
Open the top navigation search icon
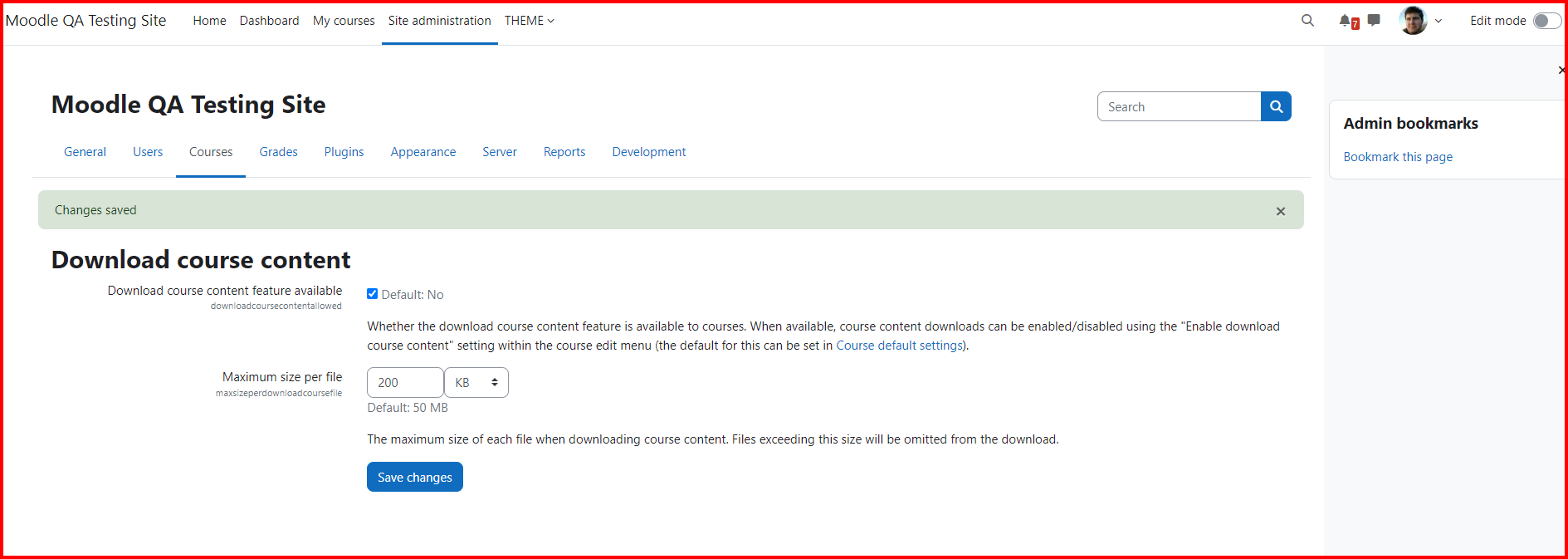(1307, 21)
